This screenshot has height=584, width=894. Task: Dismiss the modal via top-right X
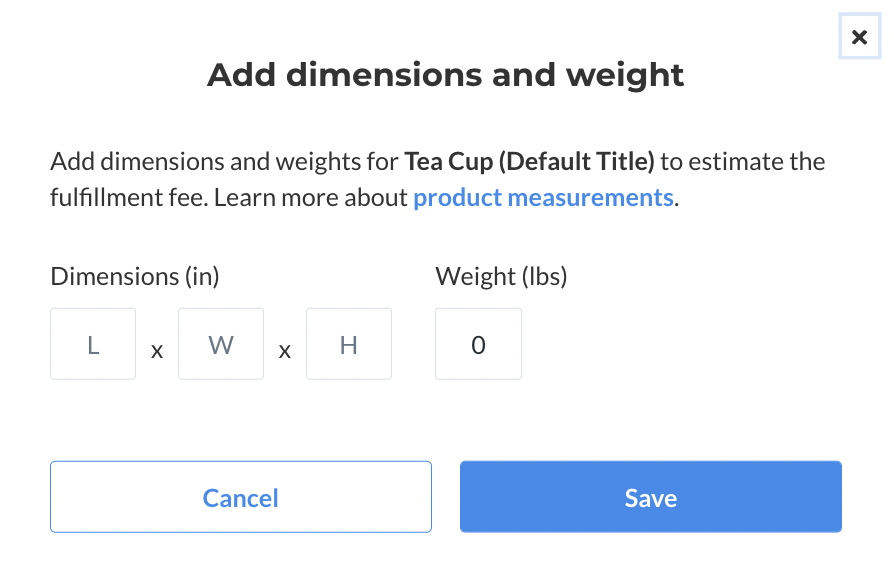point(859,37)
